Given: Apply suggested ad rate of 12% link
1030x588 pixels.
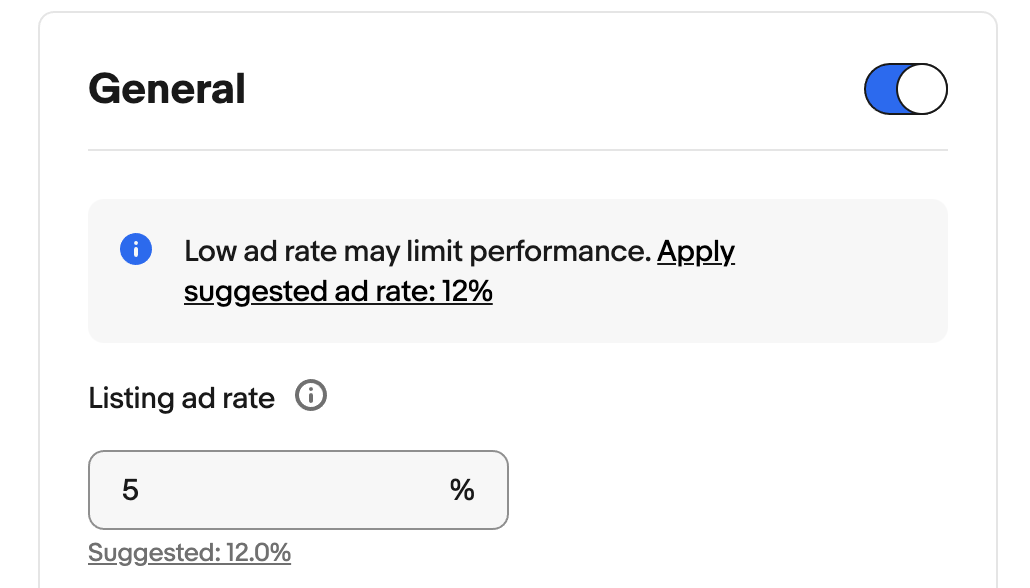Looking at the screenshot, I should [x=459, y=271].
